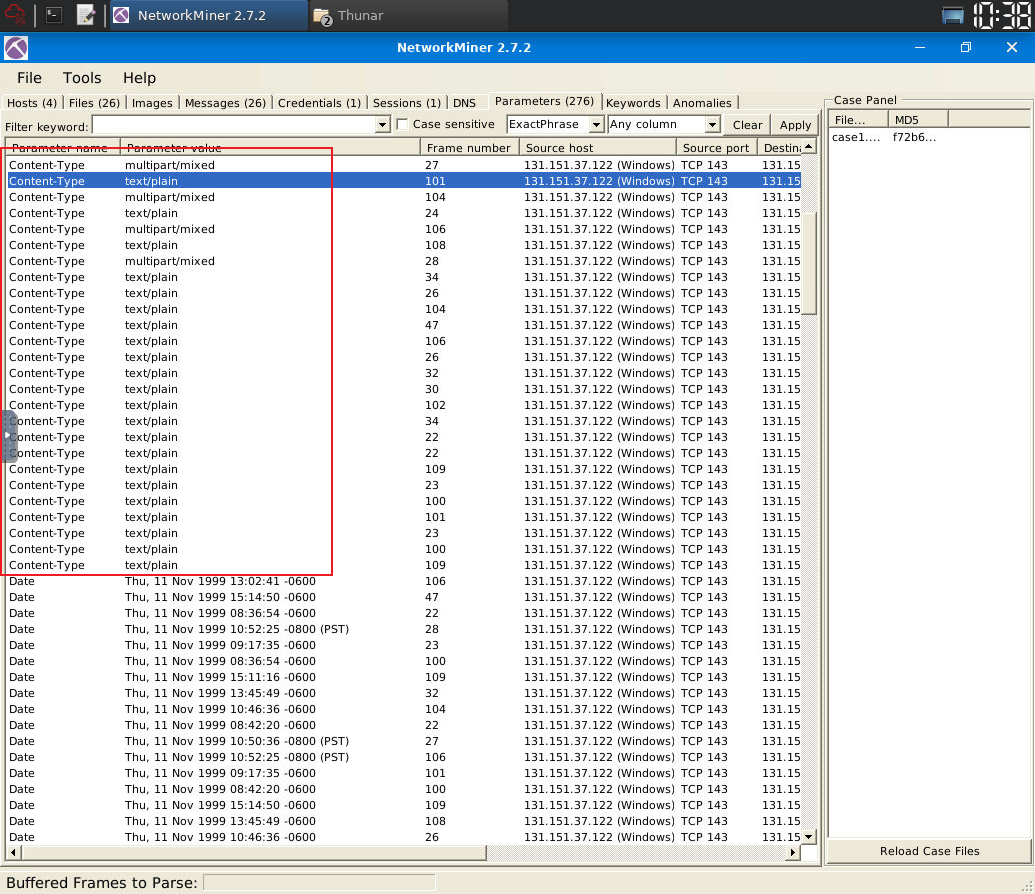
Task: Open the text editor launcher in taskbar
Action: tap(86, 15)
